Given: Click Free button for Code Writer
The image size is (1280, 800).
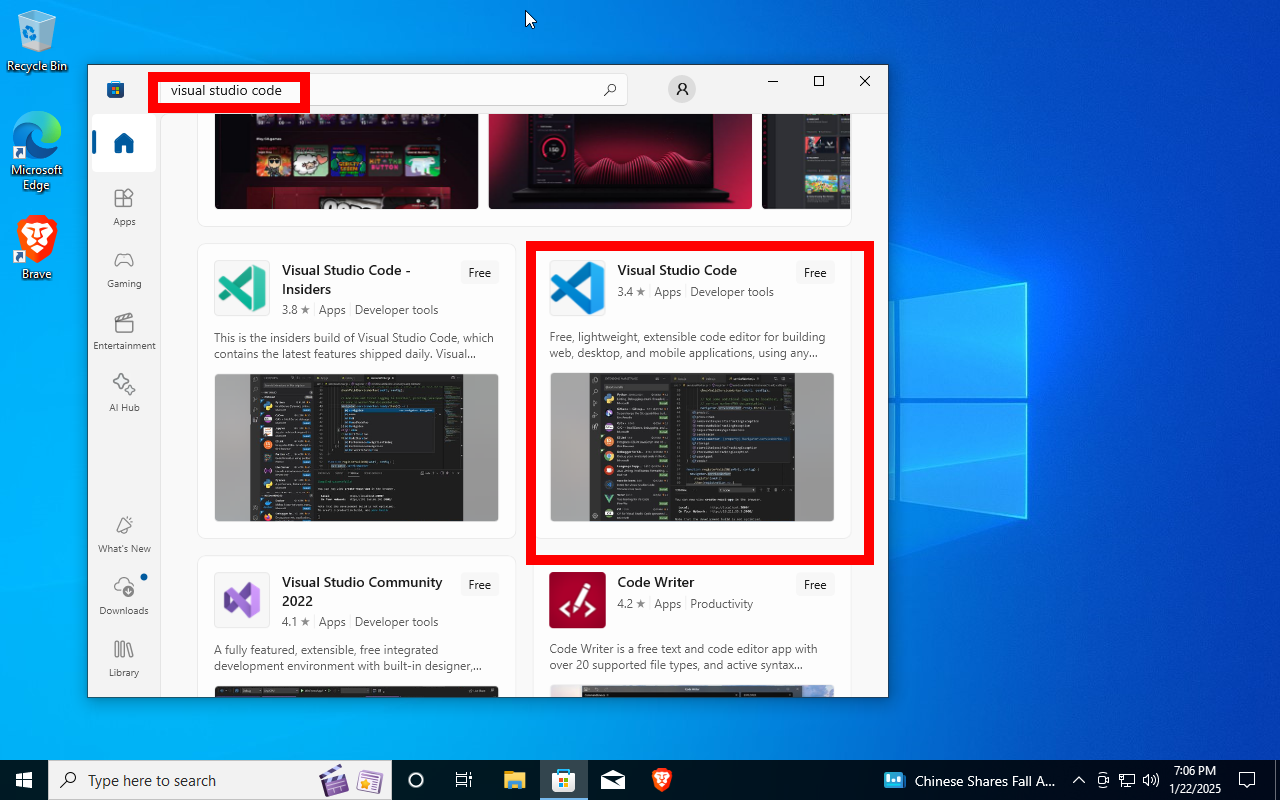Looking at the screenshot, I should 815,585.
